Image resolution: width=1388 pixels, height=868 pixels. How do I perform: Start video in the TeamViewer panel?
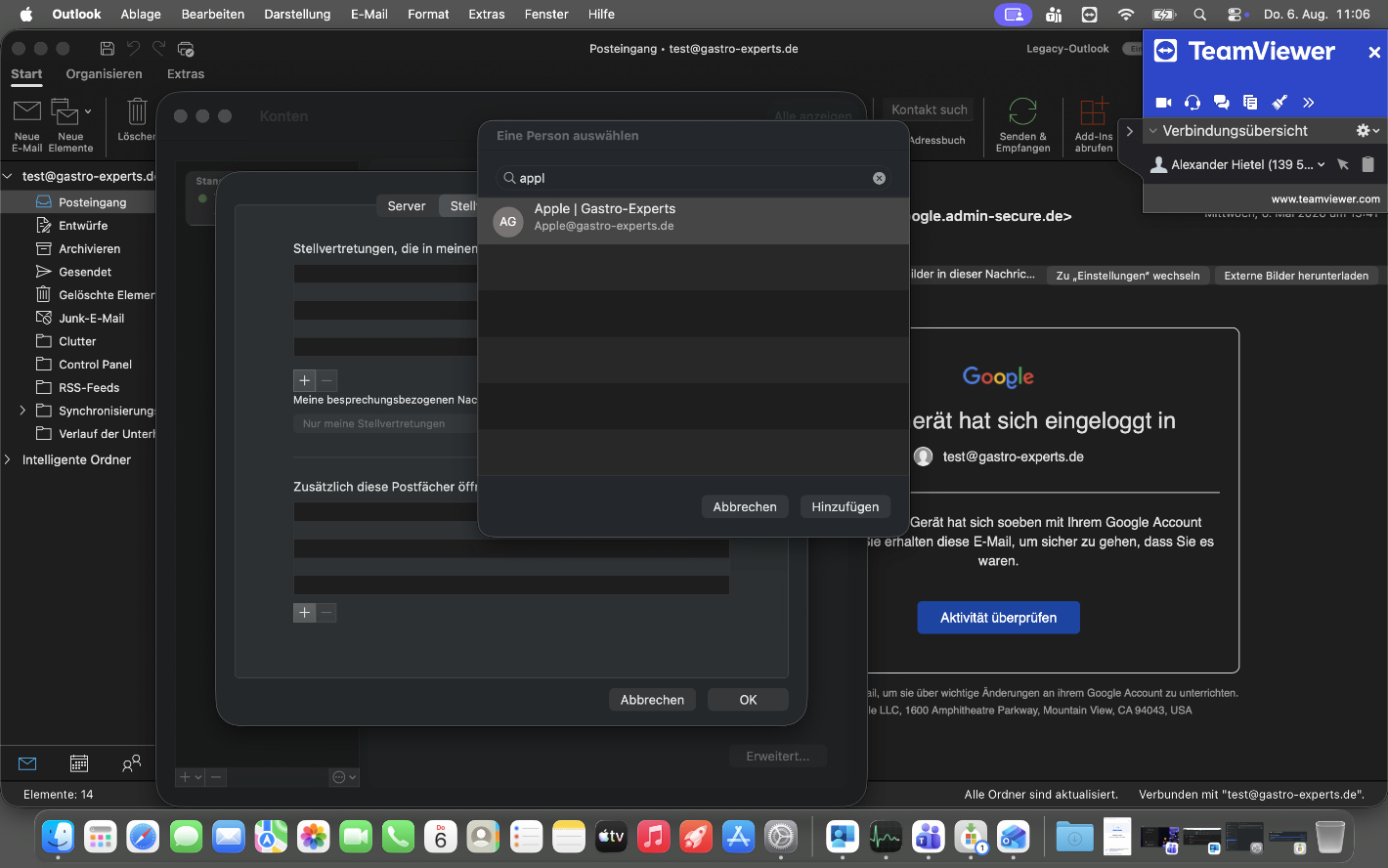[x=1163, y=103]
